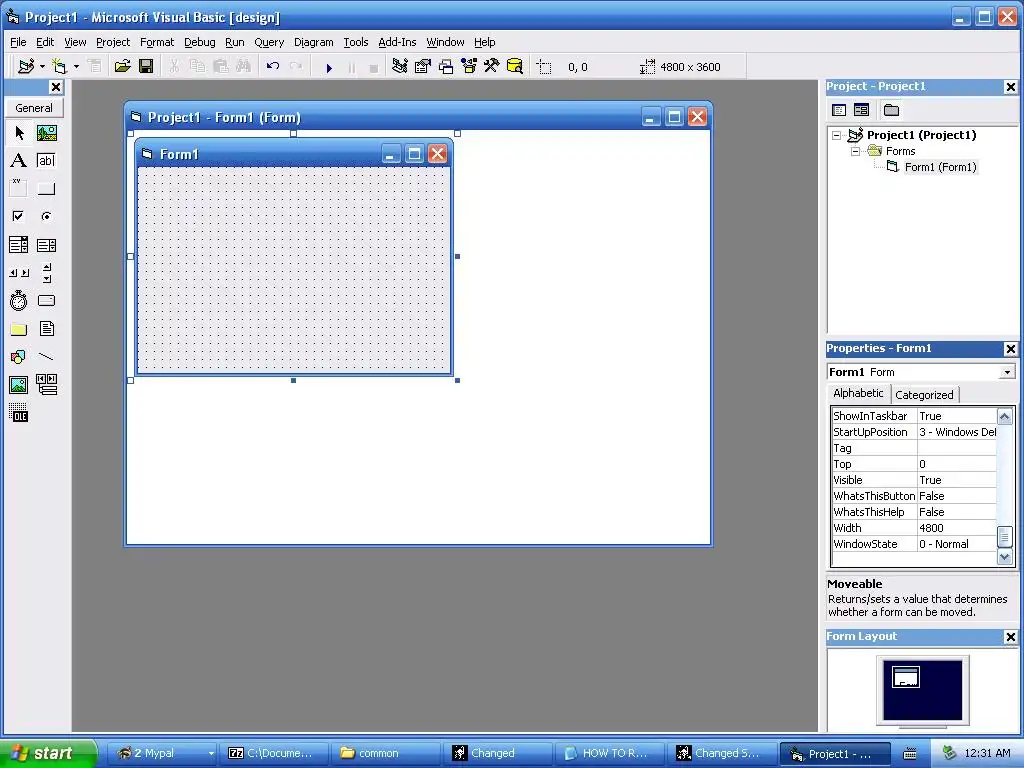Click the Width property value 4800

957,528
